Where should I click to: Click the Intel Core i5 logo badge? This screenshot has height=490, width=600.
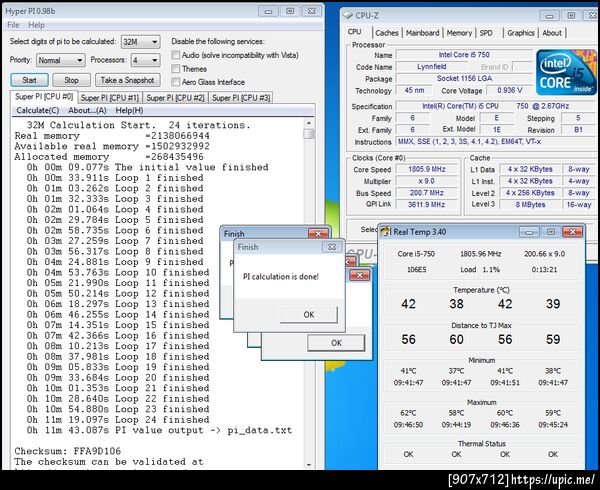click(x=566, y=72)
